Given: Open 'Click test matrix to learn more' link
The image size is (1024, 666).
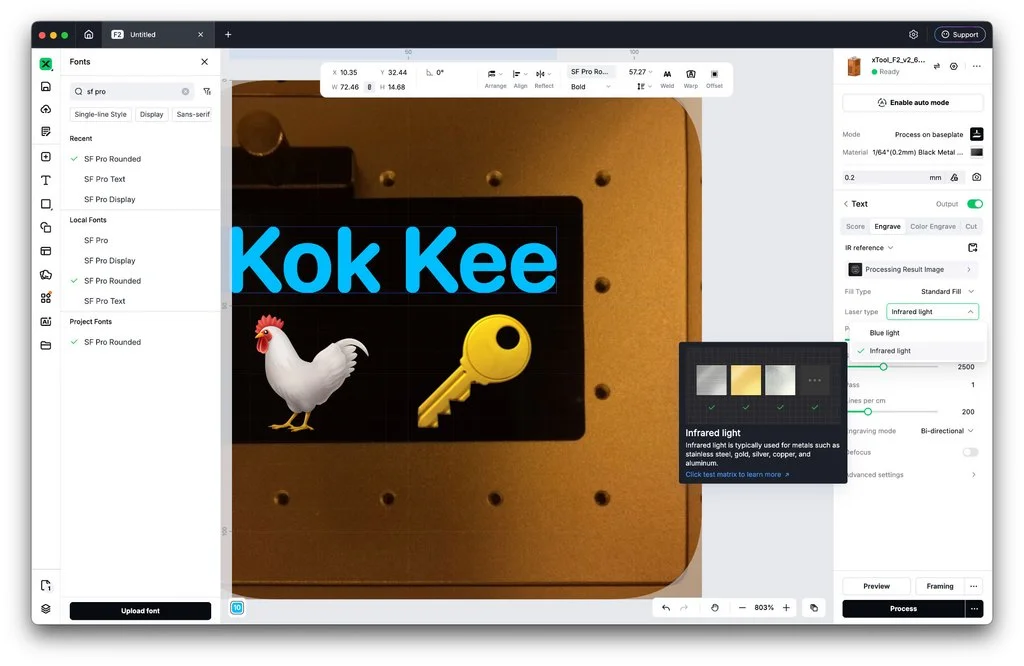Looking at the screenshot, I should tap(737, 475).
